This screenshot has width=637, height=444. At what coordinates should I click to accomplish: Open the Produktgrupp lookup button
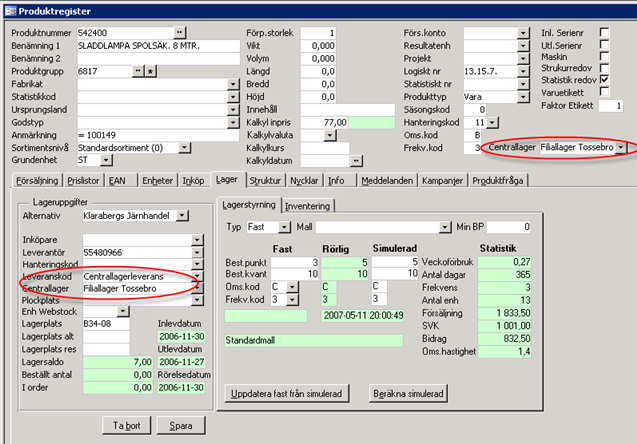(138, 72)
